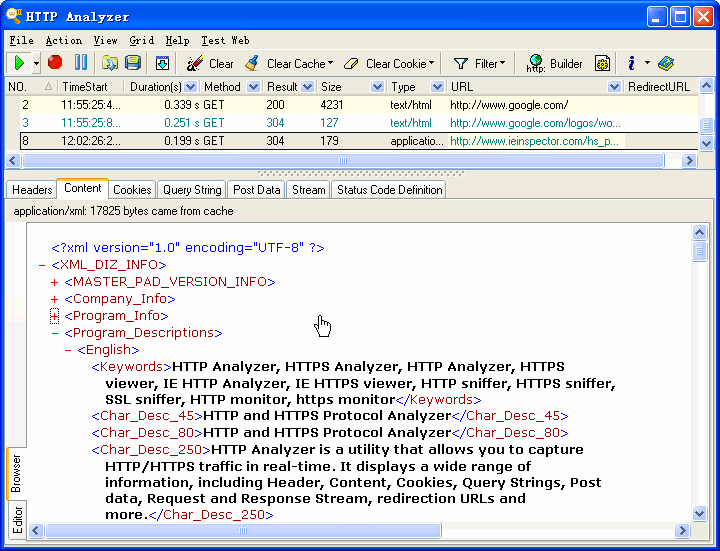This screenshot has width=720, height=551.
Task: Click the red Stop capture button
Action: click(55, 63)
